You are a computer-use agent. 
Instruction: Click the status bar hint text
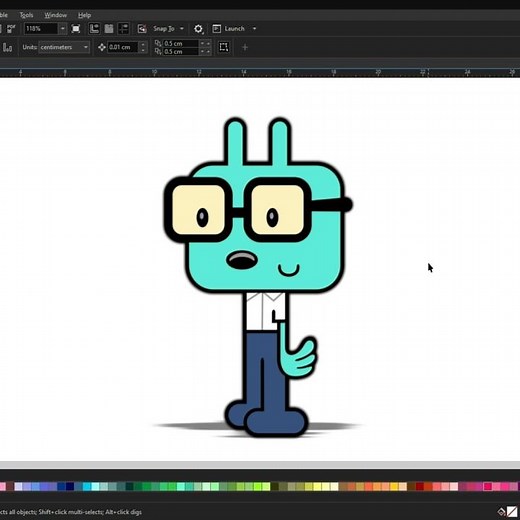click(x=71, y=512)
